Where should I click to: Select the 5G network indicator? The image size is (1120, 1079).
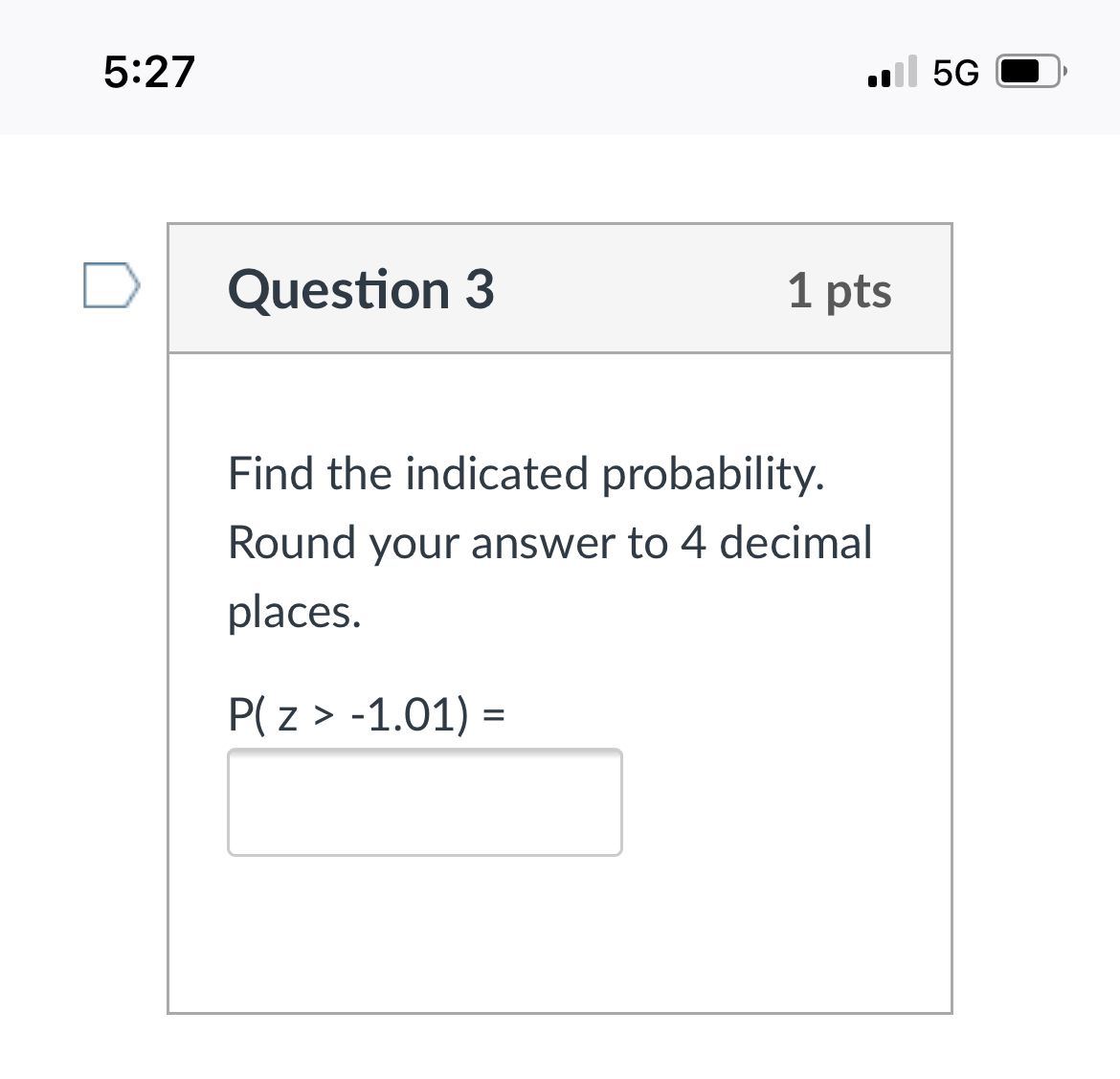pyautogui.click(x=954, y=71)
